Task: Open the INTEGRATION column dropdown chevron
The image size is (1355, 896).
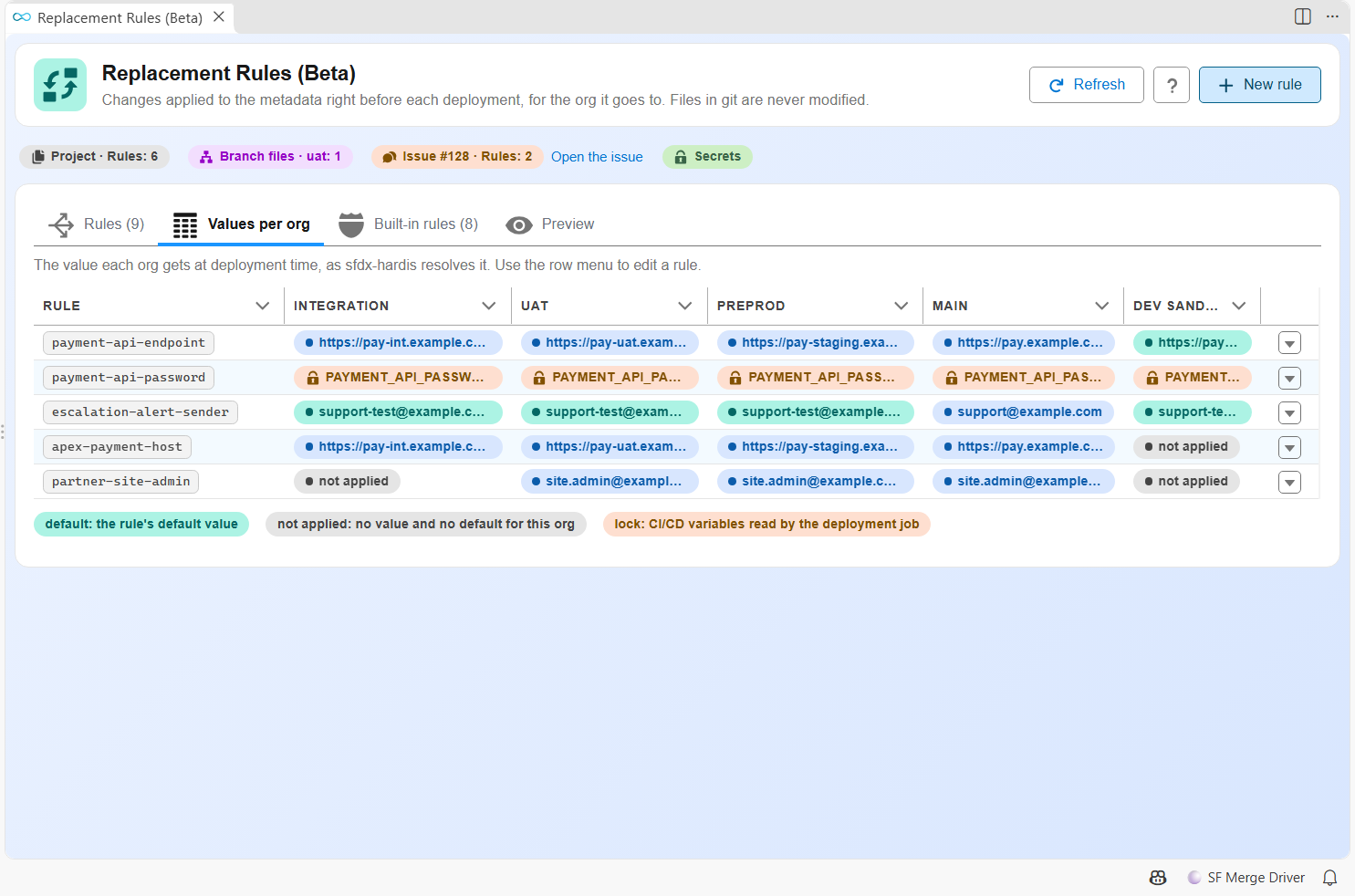Action: (x=489, y=306)
